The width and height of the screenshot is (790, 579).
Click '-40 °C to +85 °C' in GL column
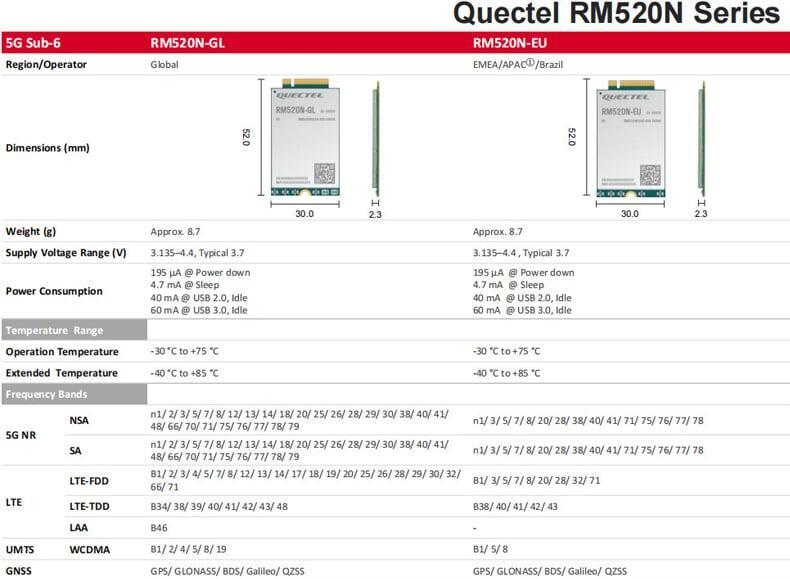click(184, 373)
